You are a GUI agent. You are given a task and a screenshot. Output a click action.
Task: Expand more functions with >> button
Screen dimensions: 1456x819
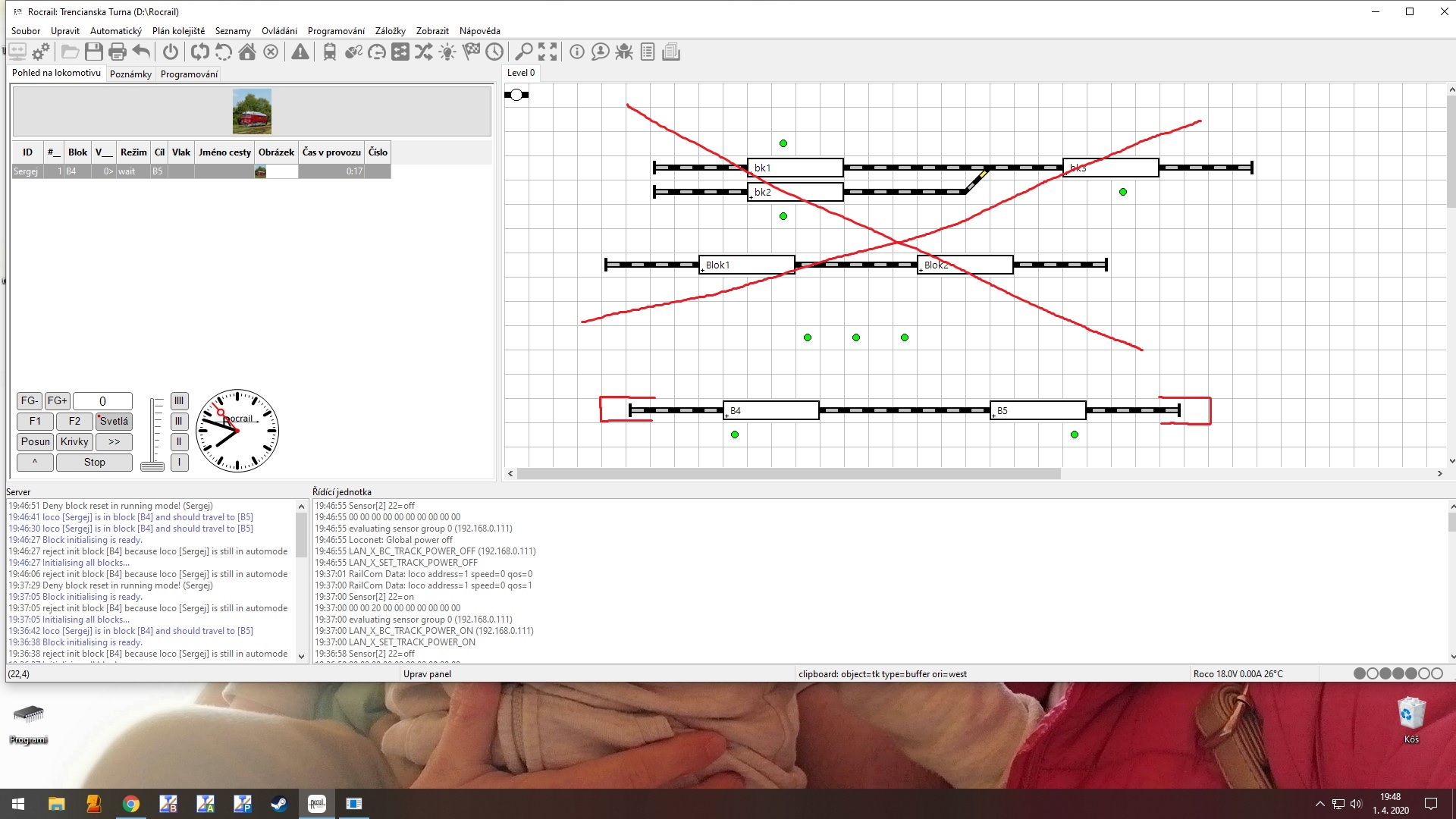[114, 442]
